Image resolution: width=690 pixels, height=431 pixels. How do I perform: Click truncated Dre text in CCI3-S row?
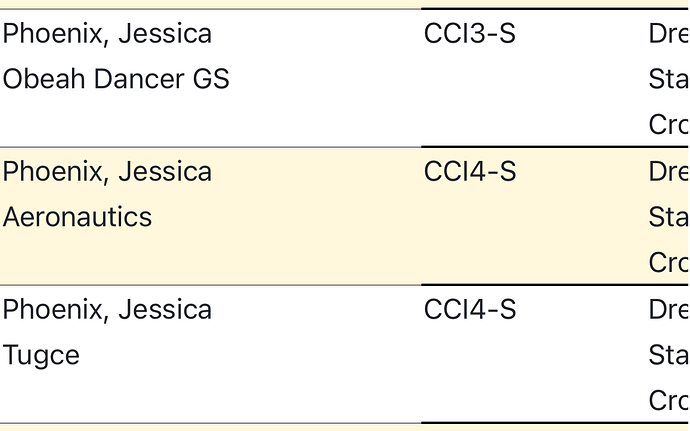(x=669, y=33)
